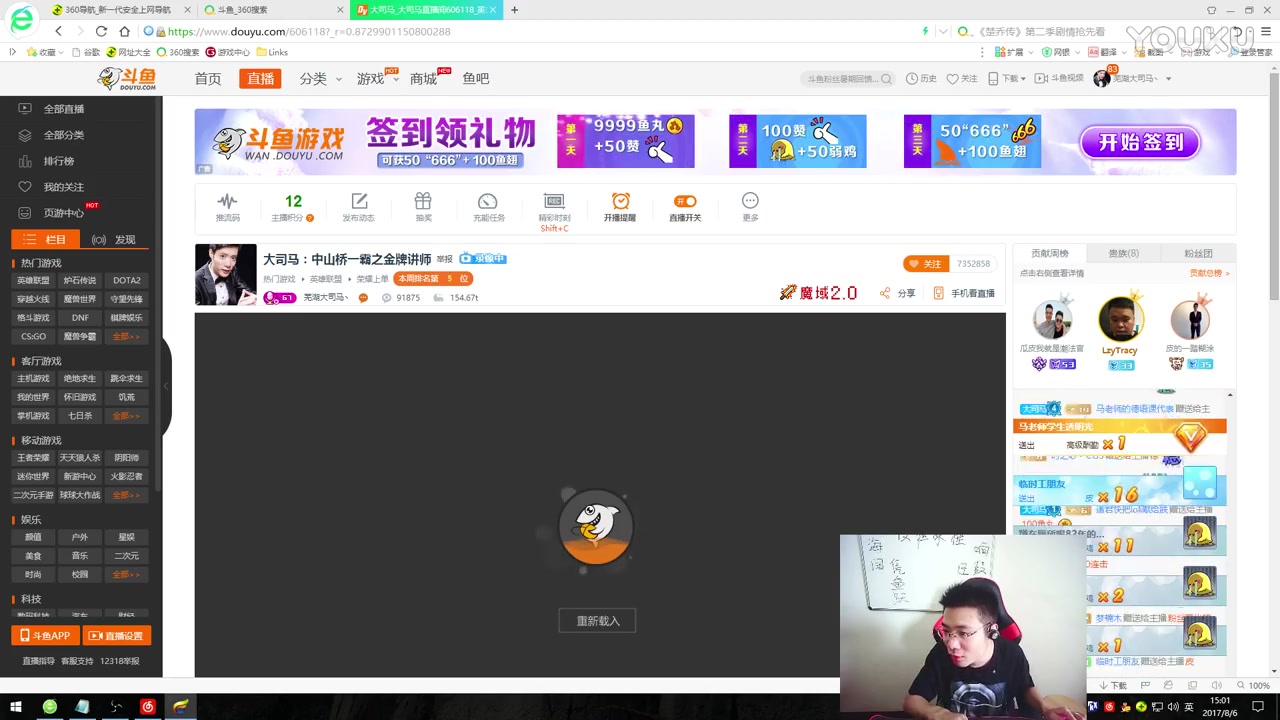Open a new browser tab
The height and width of the screenshot is (720, 1280).
point(514,10)
